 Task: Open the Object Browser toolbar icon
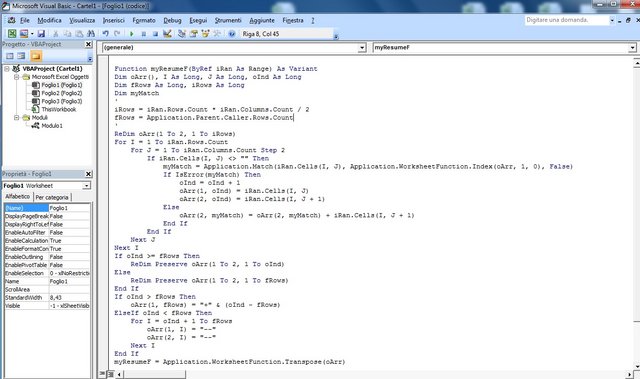coord(205,34)
